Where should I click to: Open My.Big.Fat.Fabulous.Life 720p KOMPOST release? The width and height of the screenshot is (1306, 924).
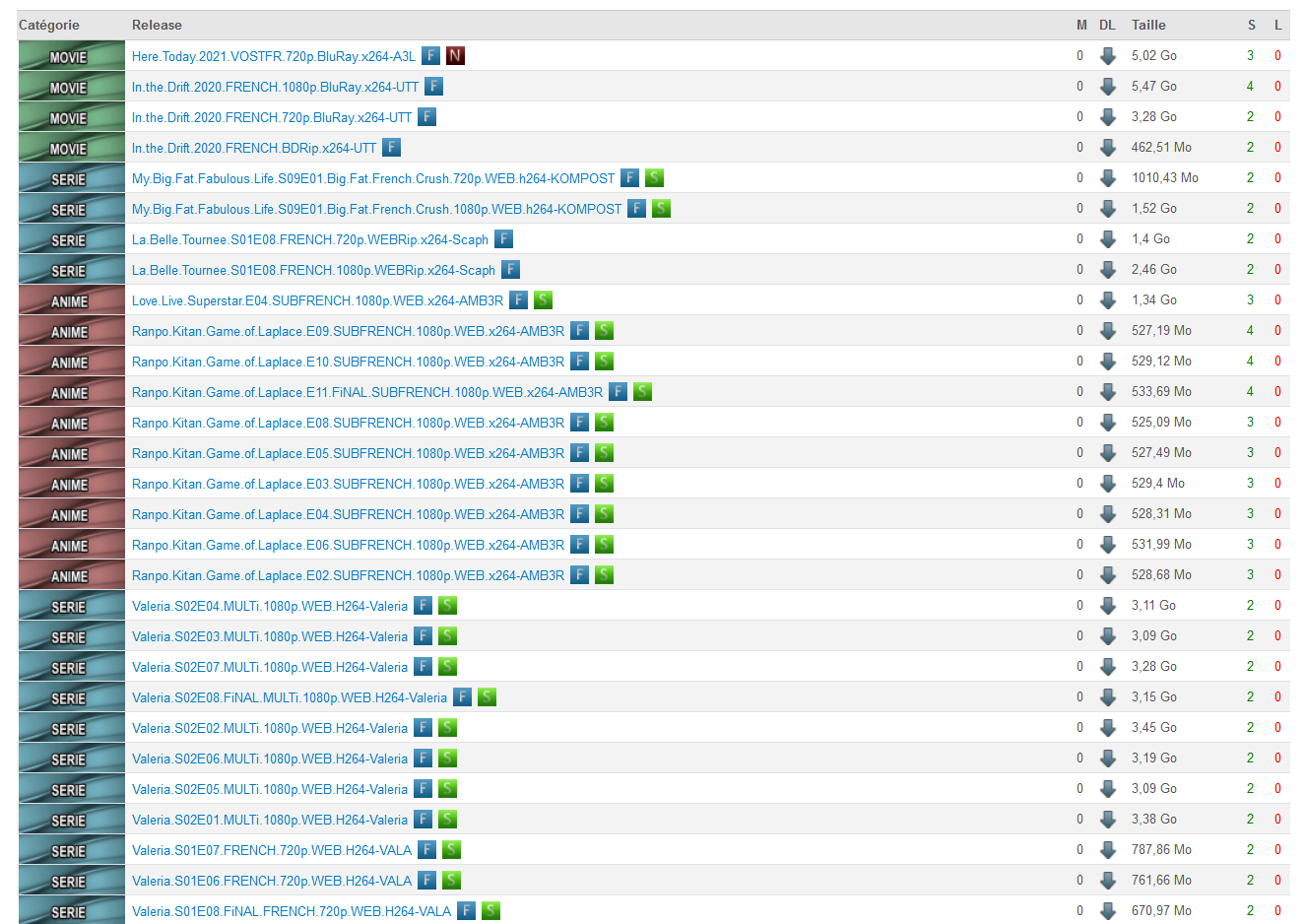point(373,178)
